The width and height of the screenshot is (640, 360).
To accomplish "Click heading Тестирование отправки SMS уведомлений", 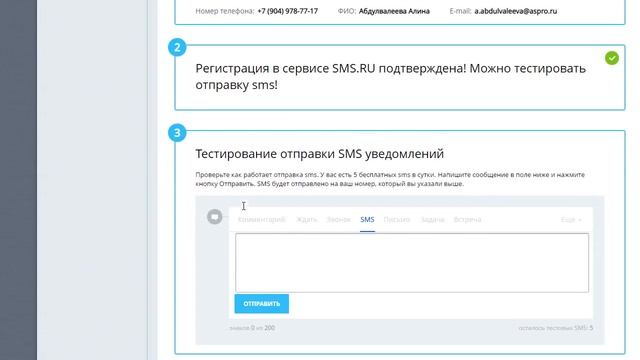I will pos(320,154).
